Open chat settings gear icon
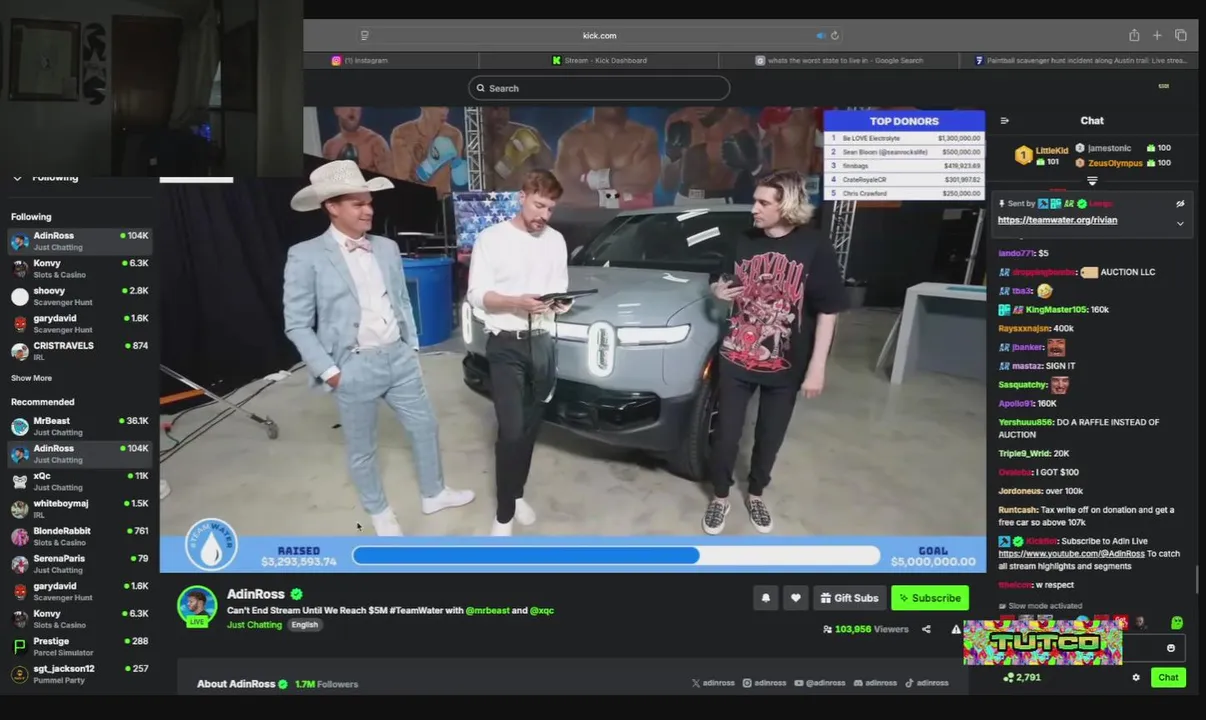The image size is (1206, 720). [x=1136, y=677]
